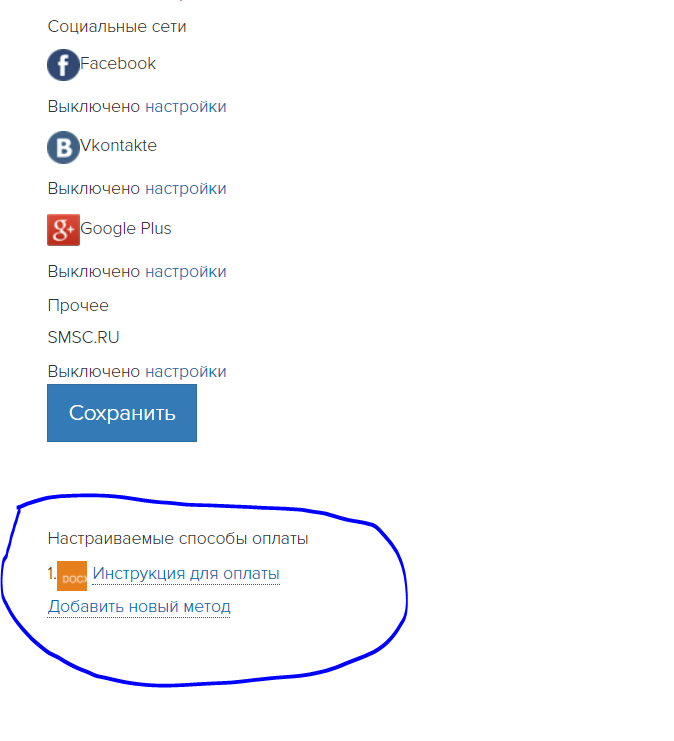Click Выключено status under Facebook

94,107
